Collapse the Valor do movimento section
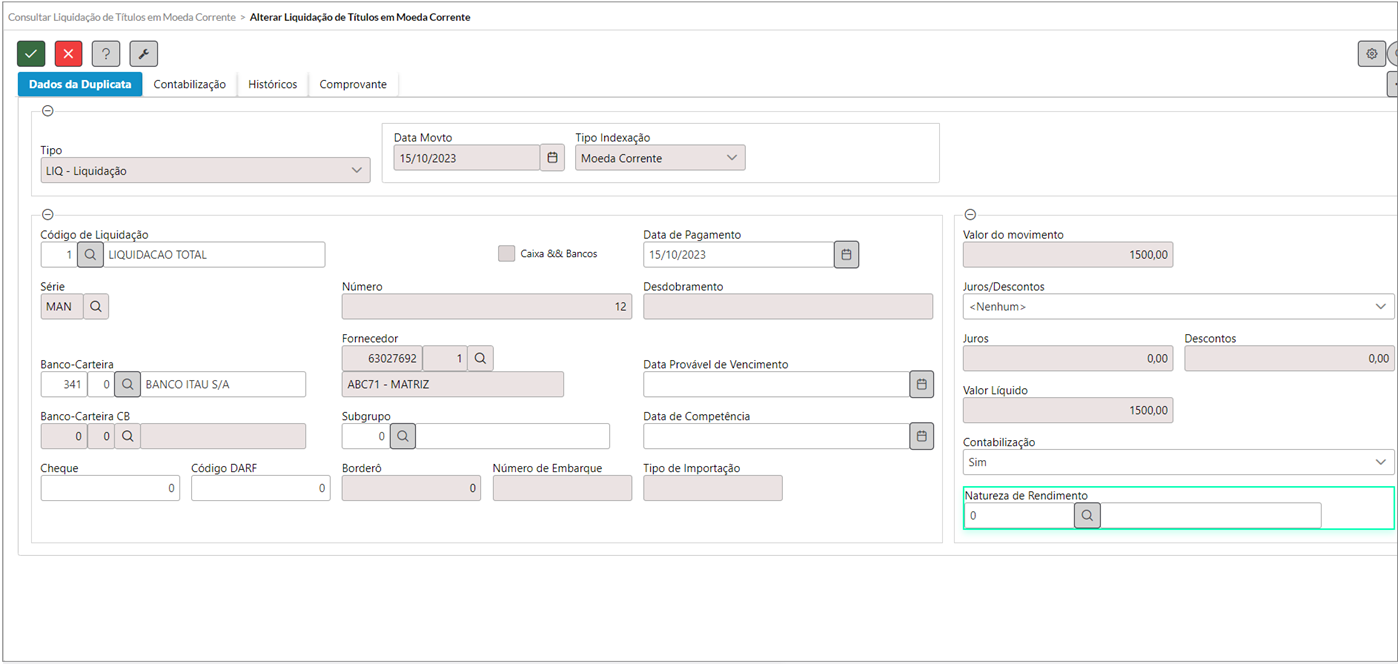Screen dimensions: 1398x664 pyautogui.click(x=970, y=215)
